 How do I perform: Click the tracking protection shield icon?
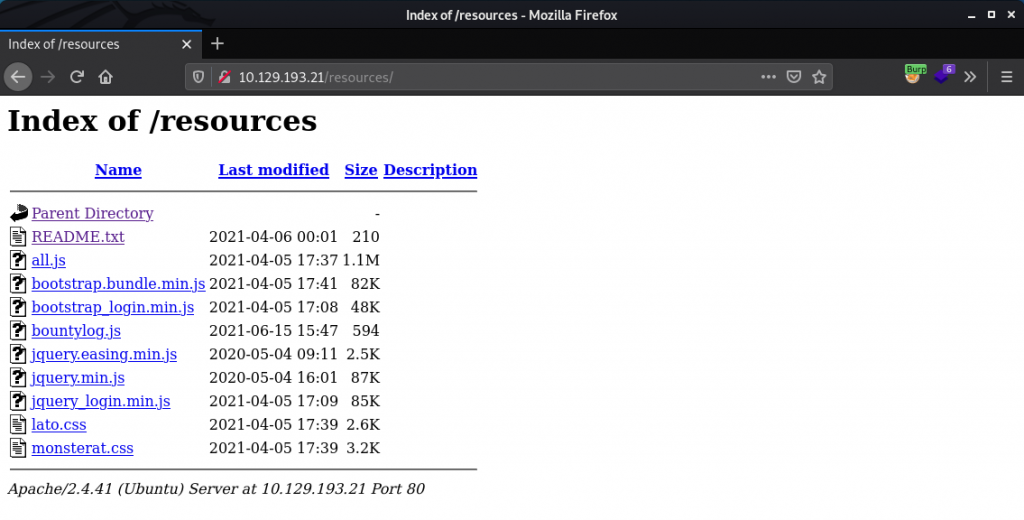coord(198,77)
